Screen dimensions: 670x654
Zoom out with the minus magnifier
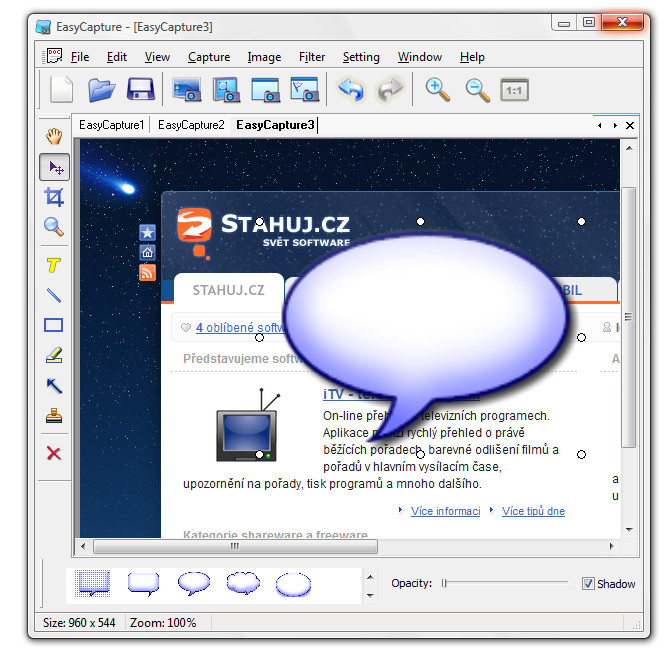click(477, 91)
